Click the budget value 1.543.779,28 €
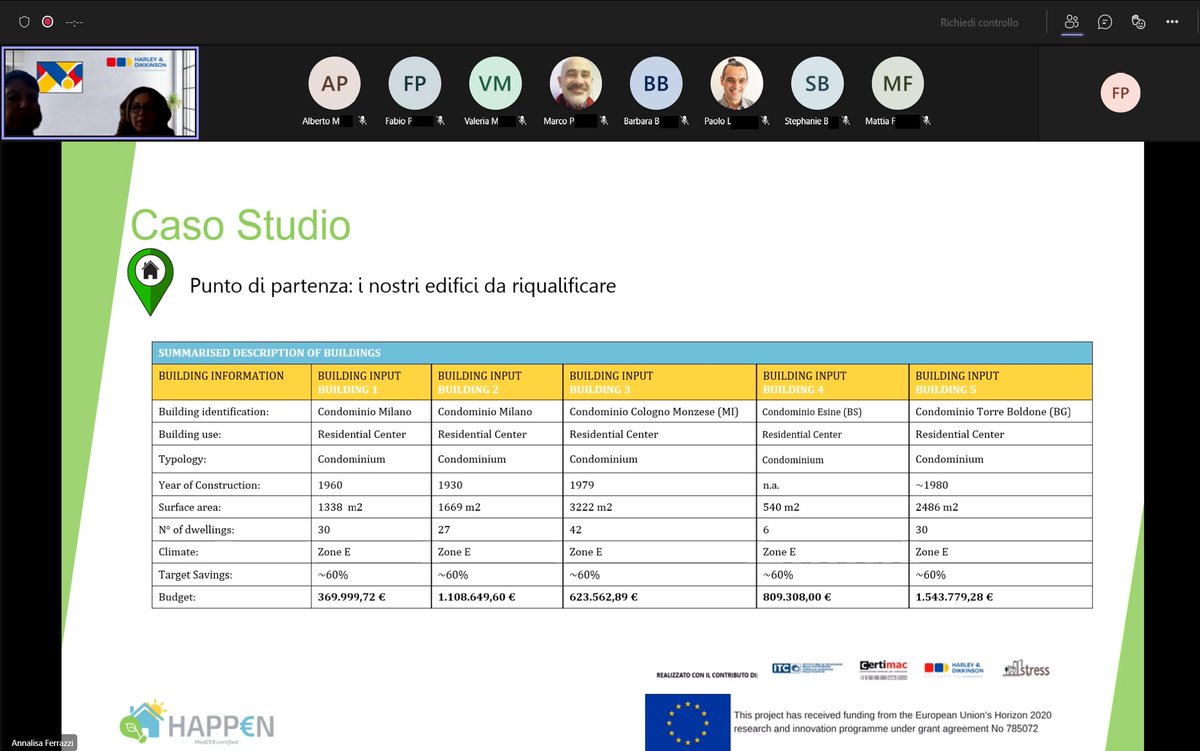This screenshot has width=1200, height=751. pos(954,597)
